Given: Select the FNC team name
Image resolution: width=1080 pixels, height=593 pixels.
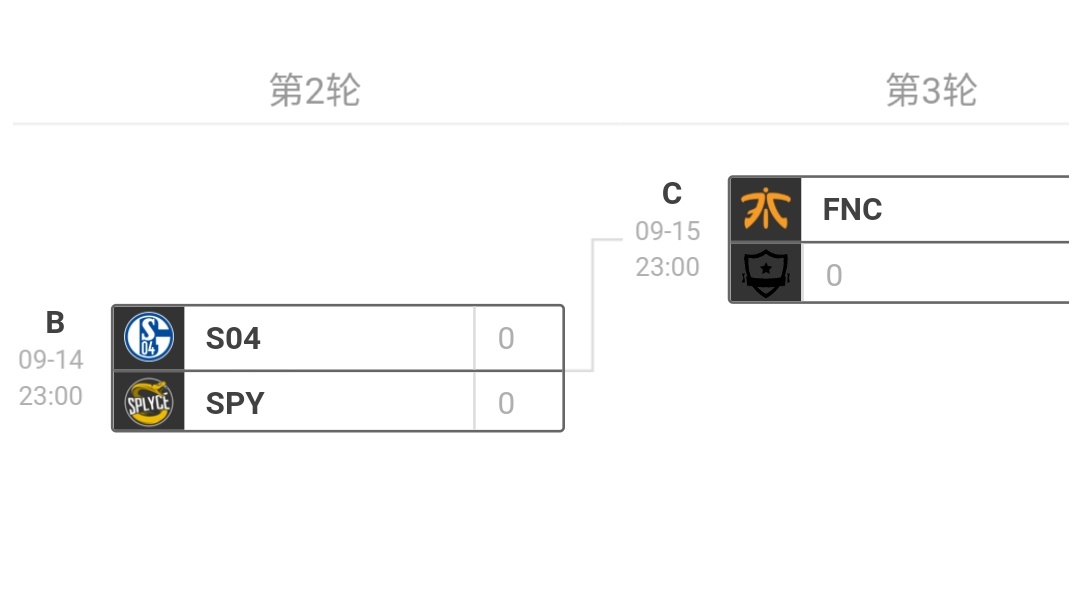Looking at the screenshot, I should [852, 210].
